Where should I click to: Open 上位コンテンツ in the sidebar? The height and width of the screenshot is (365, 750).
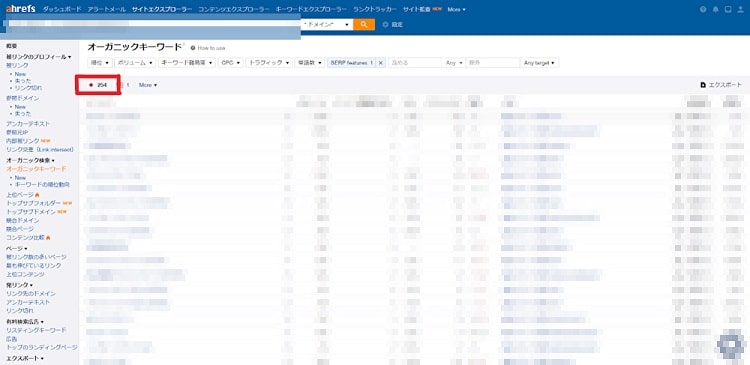pos(25,275)
